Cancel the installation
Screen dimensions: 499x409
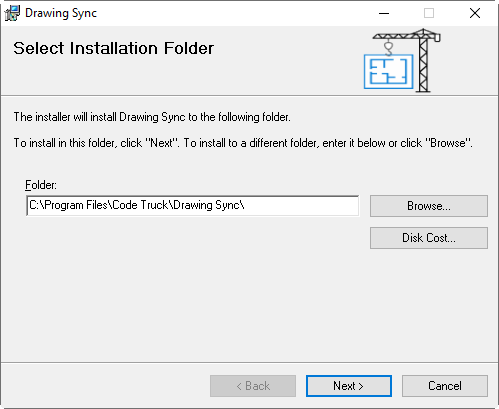[x=445, y=386]
